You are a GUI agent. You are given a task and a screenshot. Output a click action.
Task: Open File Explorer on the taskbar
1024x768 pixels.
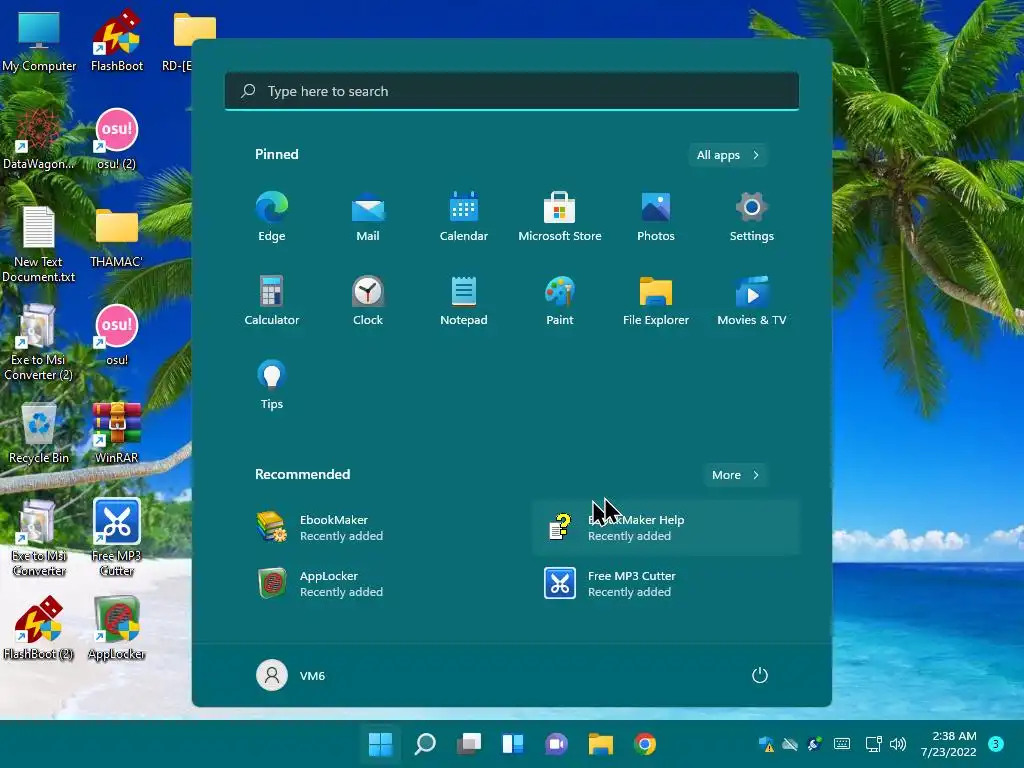pyautogui.click(x=601, y=744)
